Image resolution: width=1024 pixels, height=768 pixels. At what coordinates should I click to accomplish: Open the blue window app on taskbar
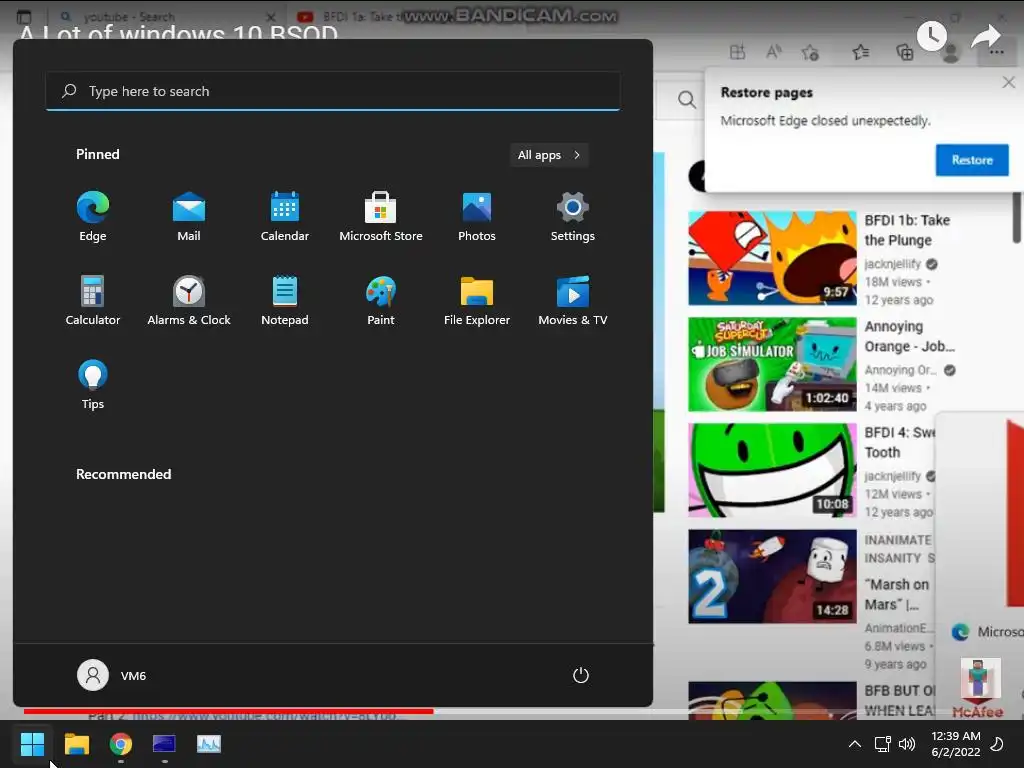[x=164, y=744]
